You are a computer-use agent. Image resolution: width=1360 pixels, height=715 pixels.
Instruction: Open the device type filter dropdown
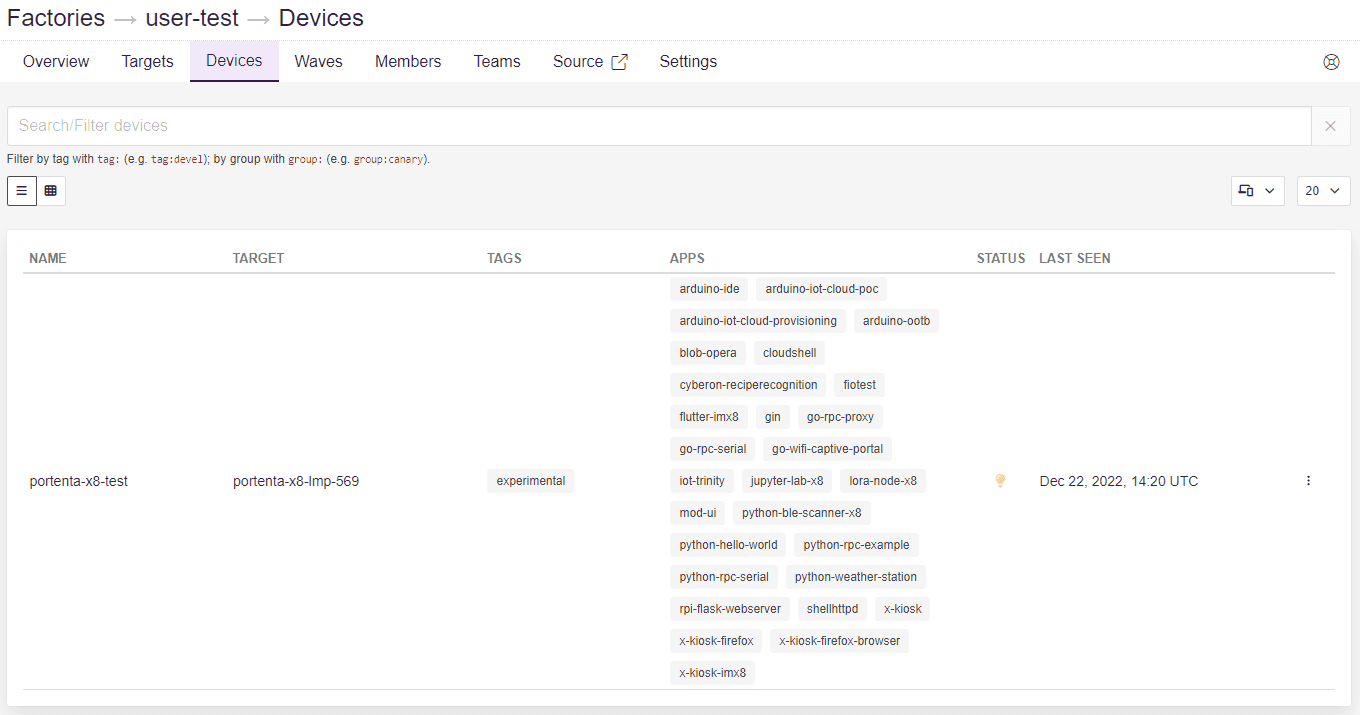[x=1257, y=190]
